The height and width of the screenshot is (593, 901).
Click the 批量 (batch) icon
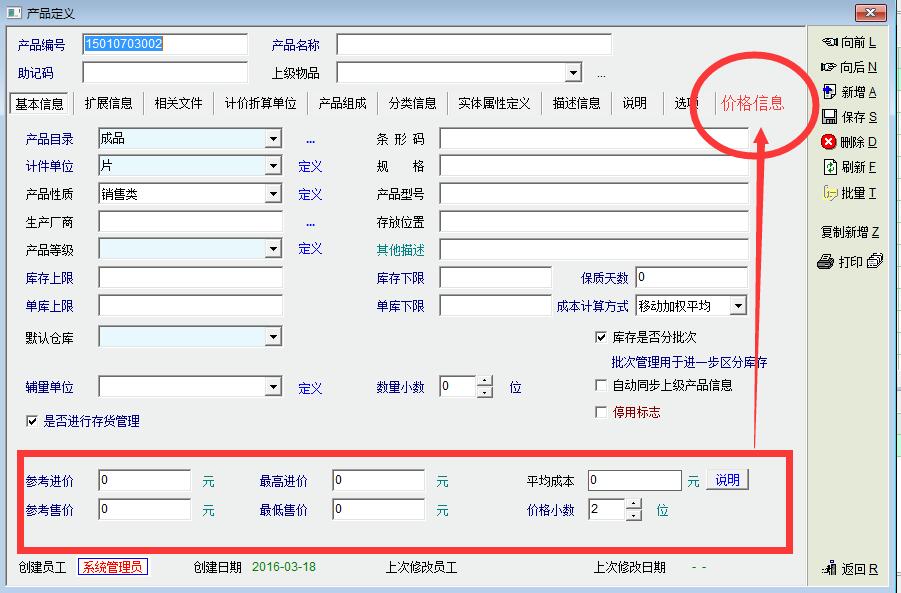829,193
